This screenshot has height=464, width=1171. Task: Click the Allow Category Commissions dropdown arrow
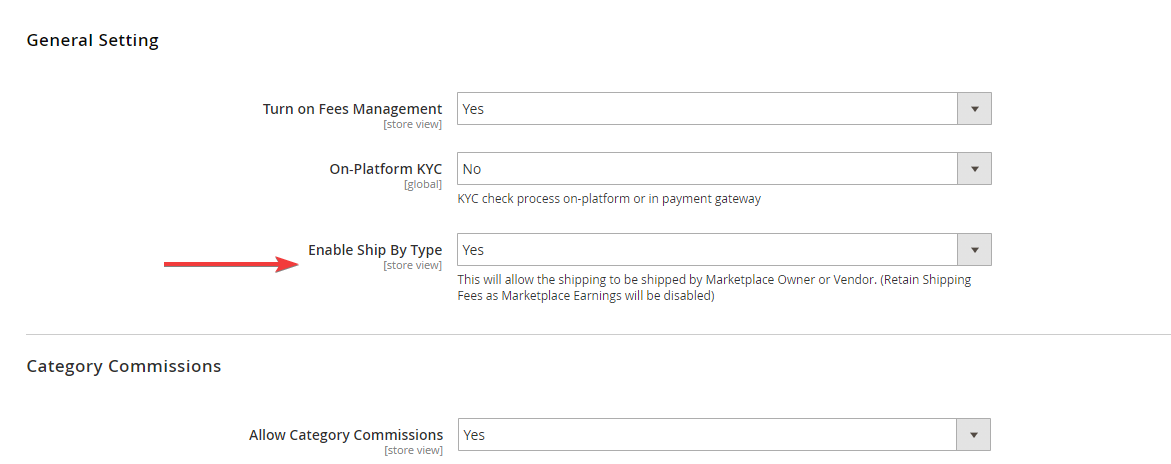(x=974, y=435)
